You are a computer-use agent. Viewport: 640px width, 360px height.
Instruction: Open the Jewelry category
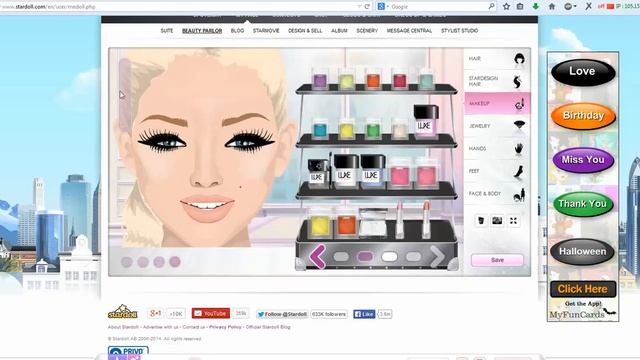(497, 126)
